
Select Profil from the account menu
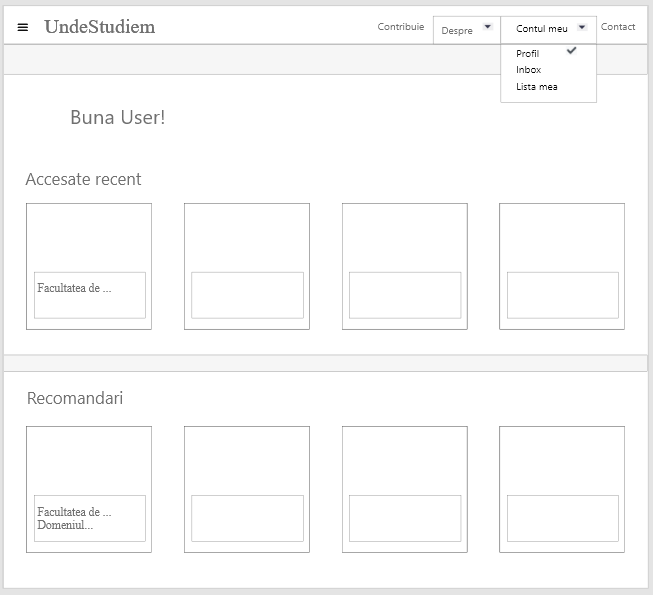pos(527,54)
